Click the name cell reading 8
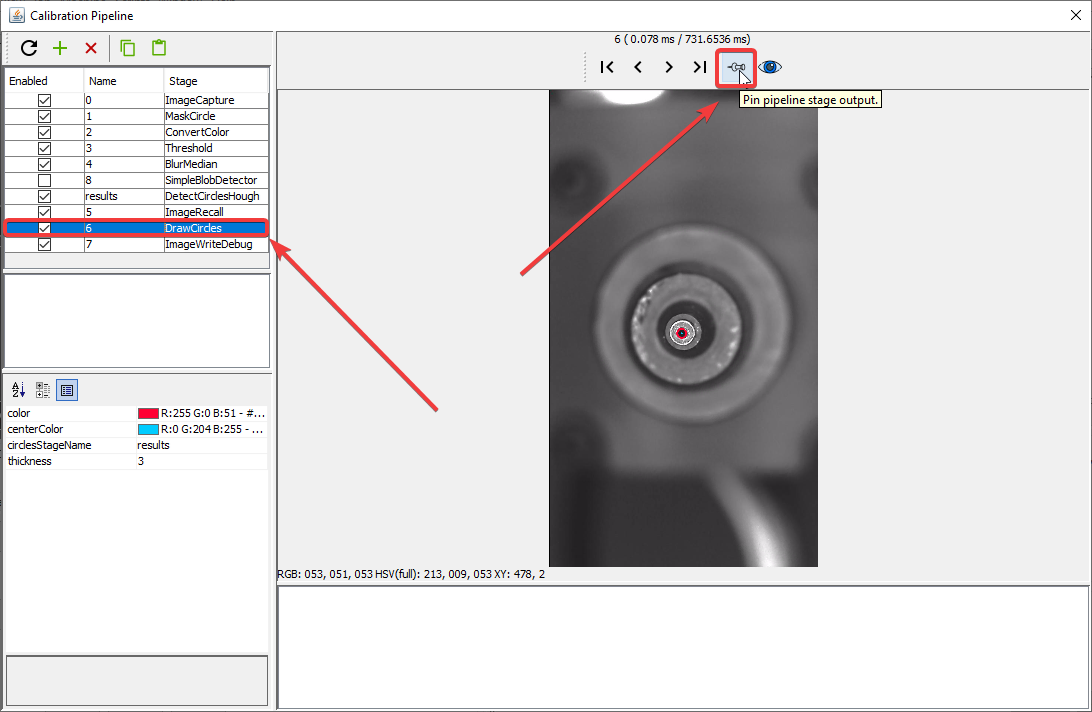The width and height of the screenshot is (1092, 712). pyautogui.click(x=124, y=180)
